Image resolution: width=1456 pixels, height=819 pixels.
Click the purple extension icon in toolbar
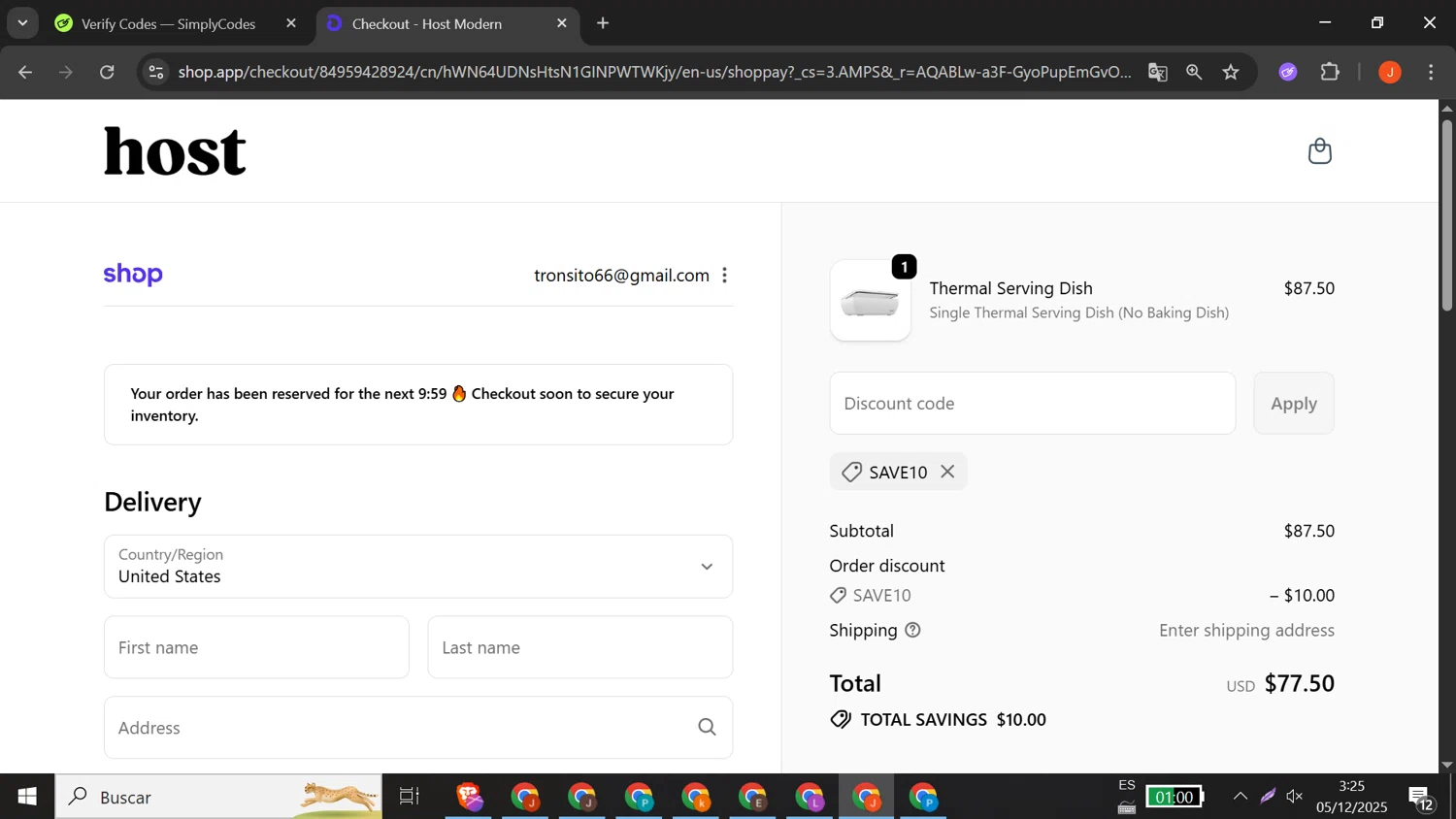(1288, 72)
